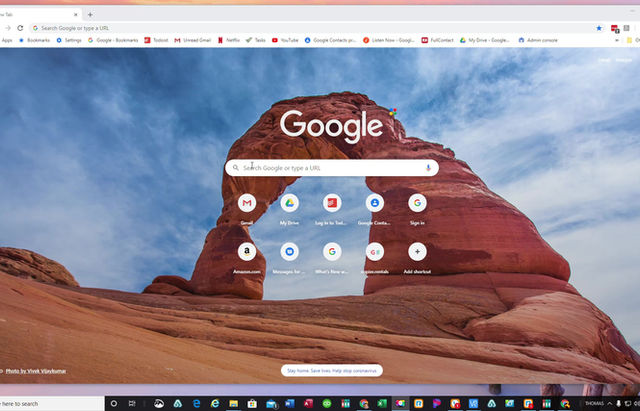Close the New Tab tab
640x411 pixels.
[76, 15]
